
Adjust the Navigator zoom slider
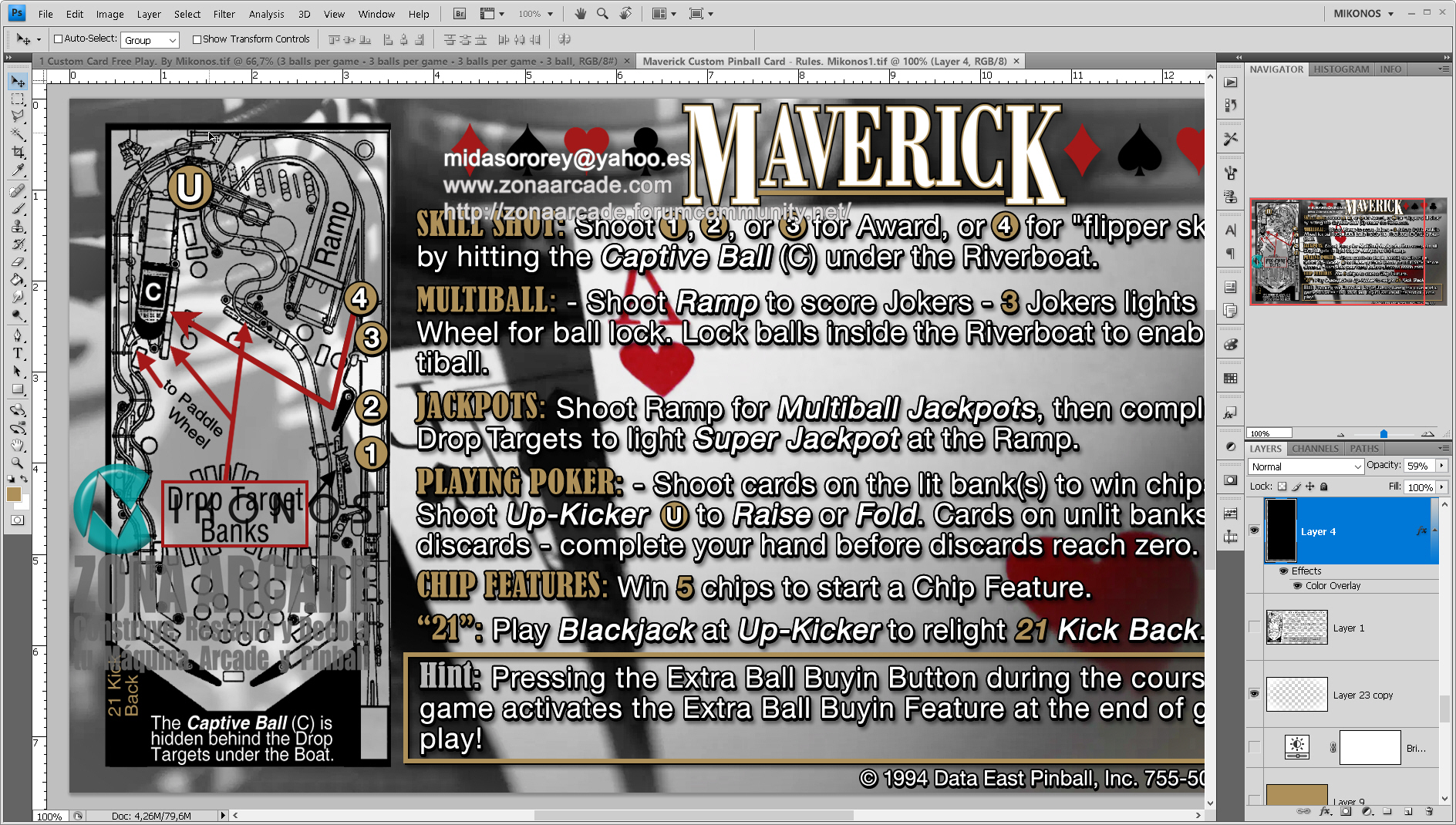1384,434
